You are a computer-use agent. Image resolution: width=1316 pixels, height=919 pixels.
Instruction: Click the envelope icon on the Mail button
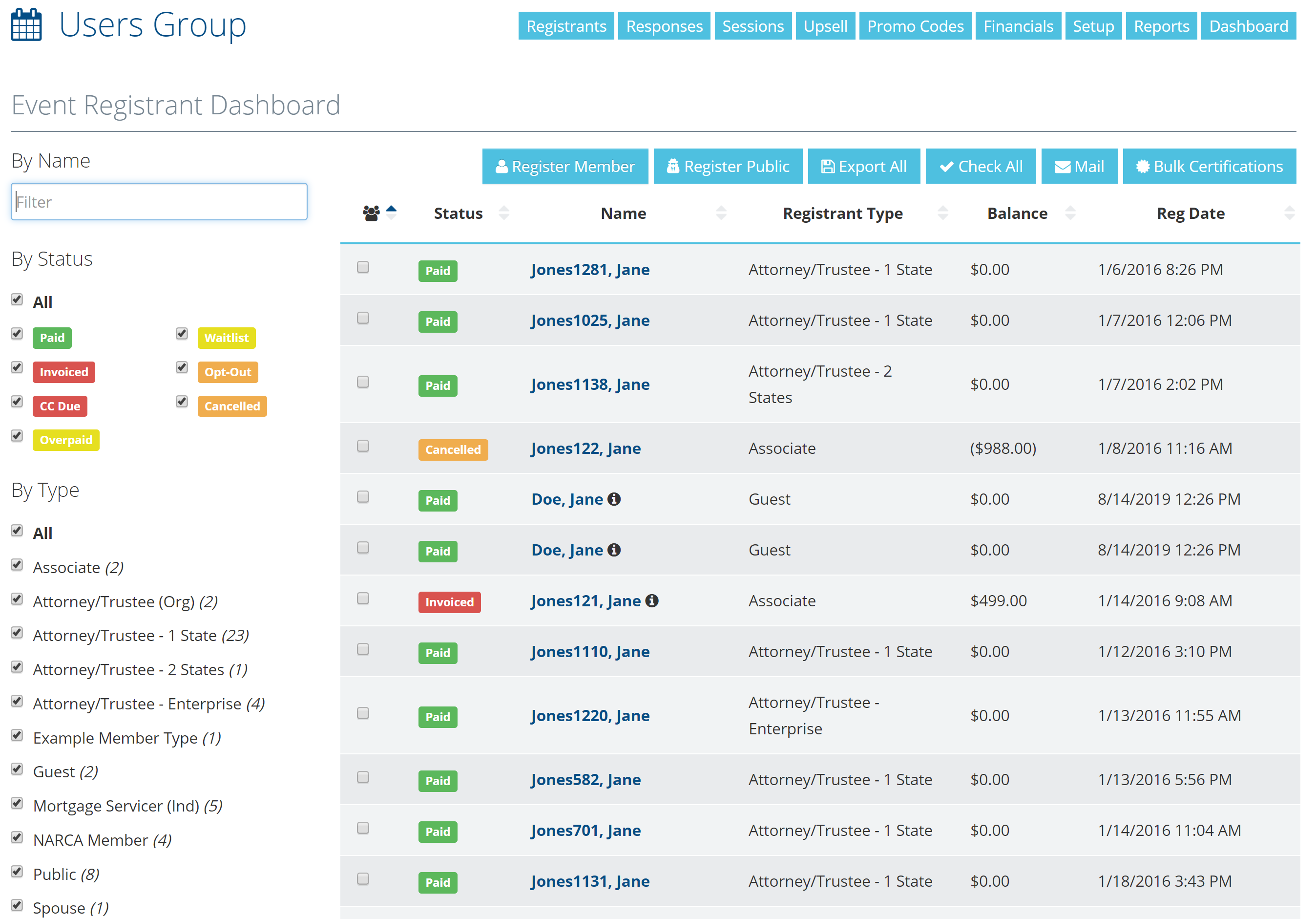[x=1062, y=166]
